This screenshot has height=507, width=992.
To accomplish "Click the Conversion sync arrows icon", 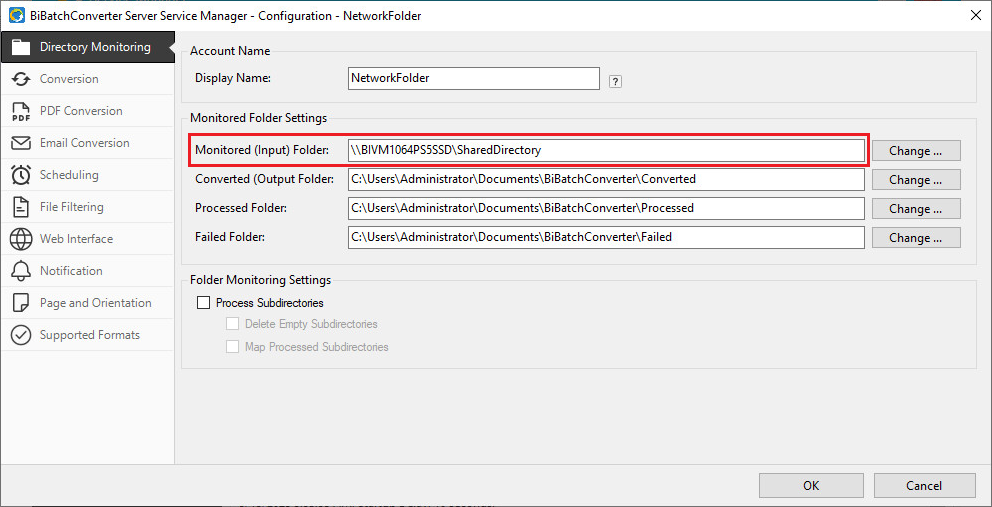I will pyautogui.click(x=21, y=79).
